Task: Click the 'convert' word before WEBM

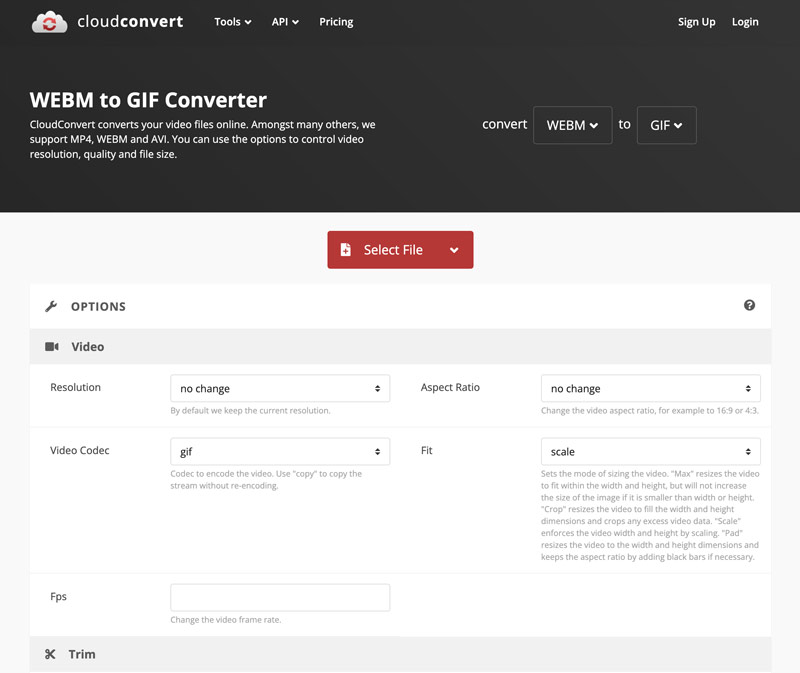Action: tap(504, 124)
